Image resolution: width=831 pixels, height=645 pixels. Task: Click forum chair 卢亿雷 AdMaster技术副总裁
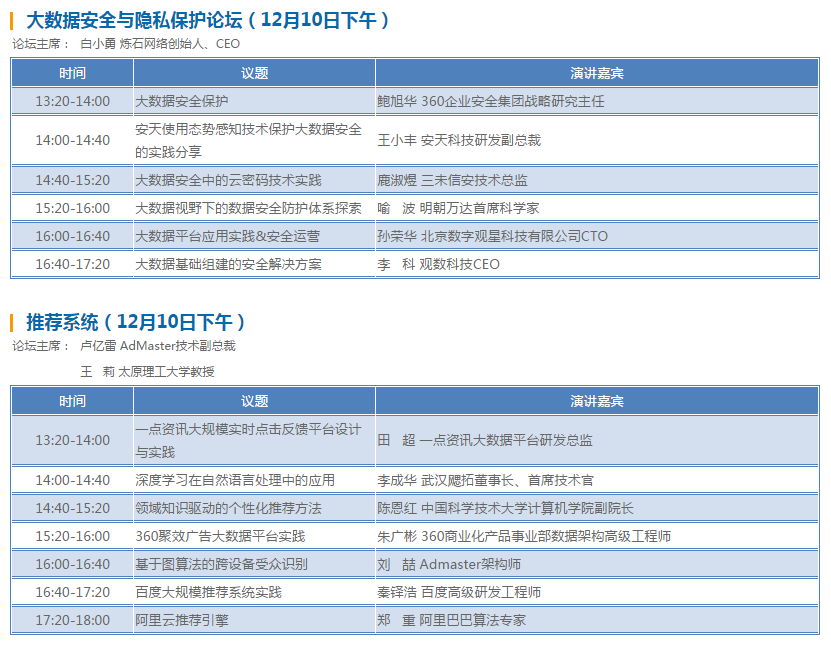[x=158, y=346]
